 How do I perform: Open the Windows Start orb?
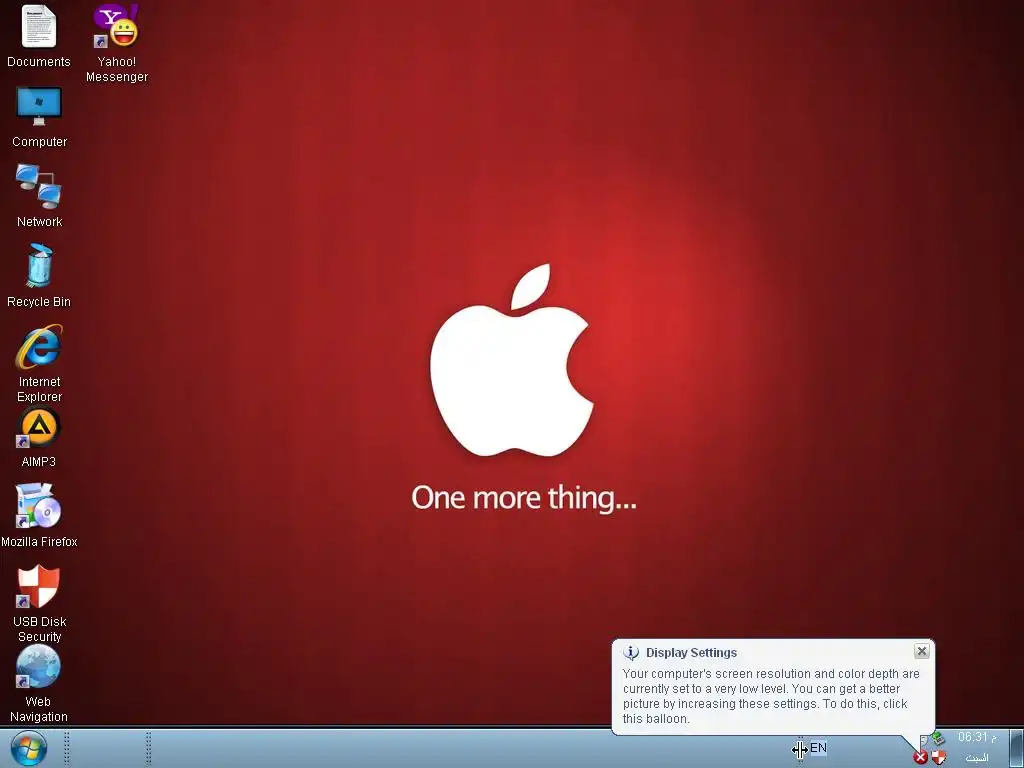tap(29, 748)
